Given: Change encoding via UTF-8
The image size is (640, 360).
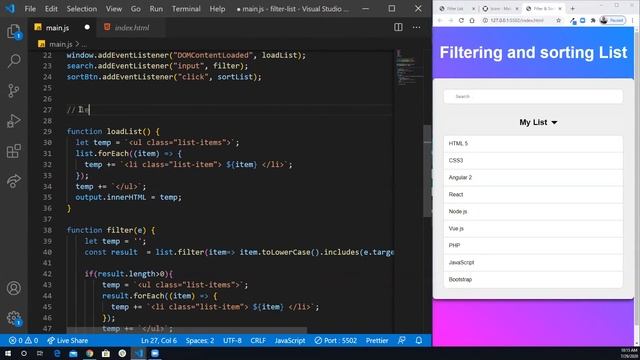Looking at the screenshot, I should coord(232,340).
